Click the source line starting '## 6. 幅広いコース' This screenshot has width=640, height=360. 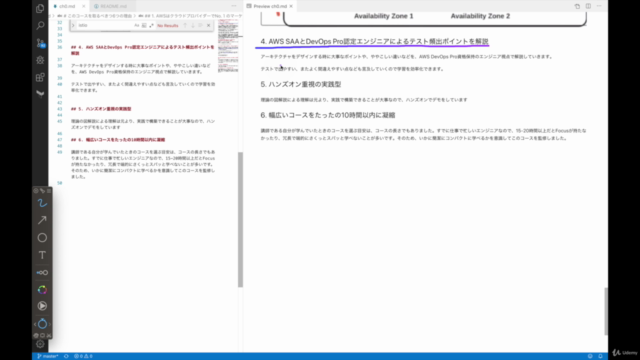(x=118, y=140)
